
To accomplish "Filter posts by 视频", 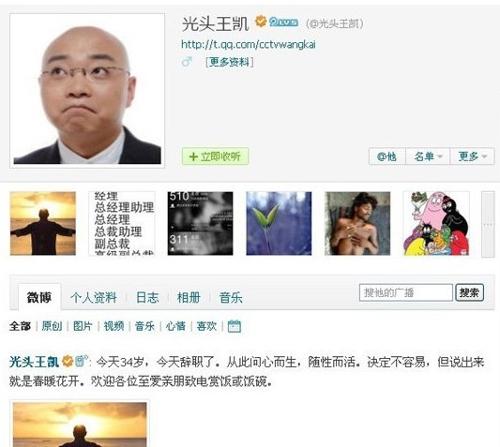I will (114, 326).
